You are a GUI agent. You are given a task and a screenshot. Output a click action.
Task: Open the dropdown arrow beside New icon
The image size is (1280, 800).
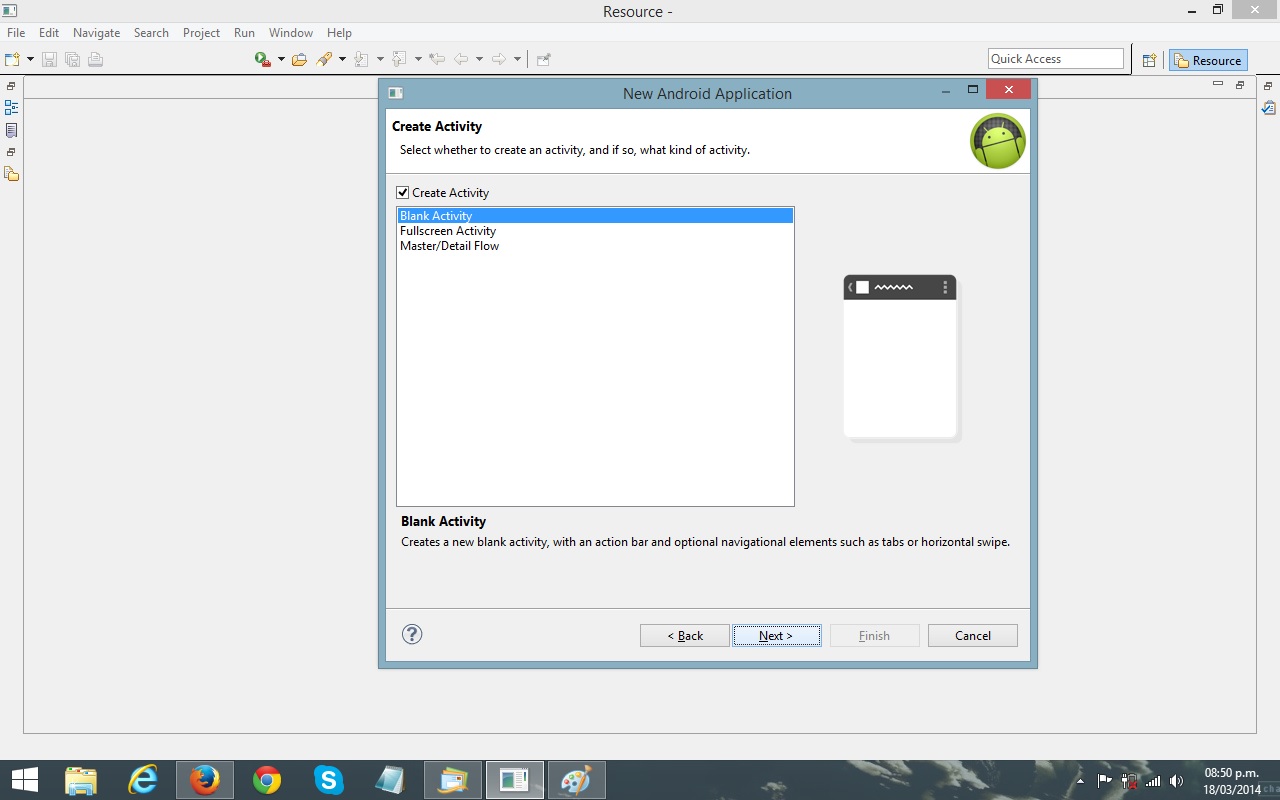tap(30, 59)
